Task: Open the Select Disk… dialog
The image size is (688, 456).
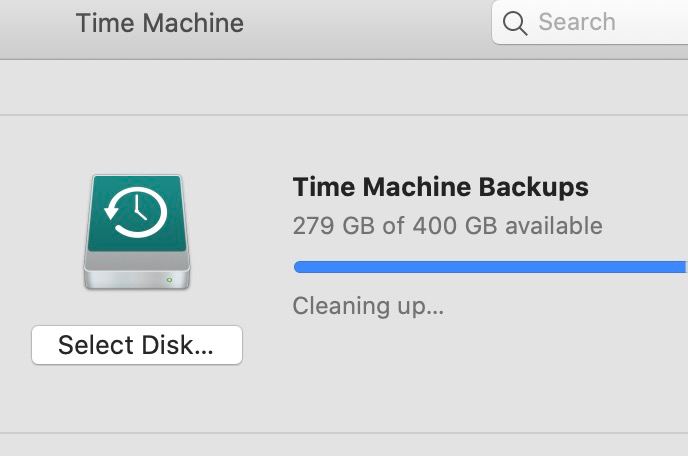Action: click(137, 345)
